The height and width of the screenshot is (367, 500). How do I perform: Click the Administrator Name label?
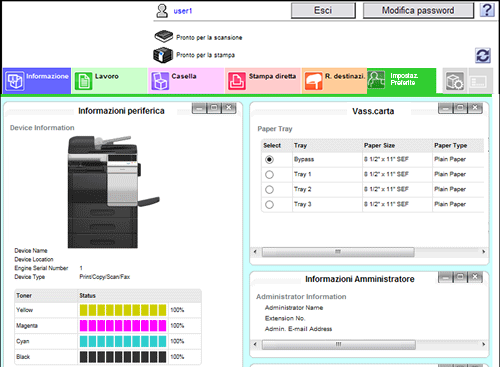coord(294,308)
